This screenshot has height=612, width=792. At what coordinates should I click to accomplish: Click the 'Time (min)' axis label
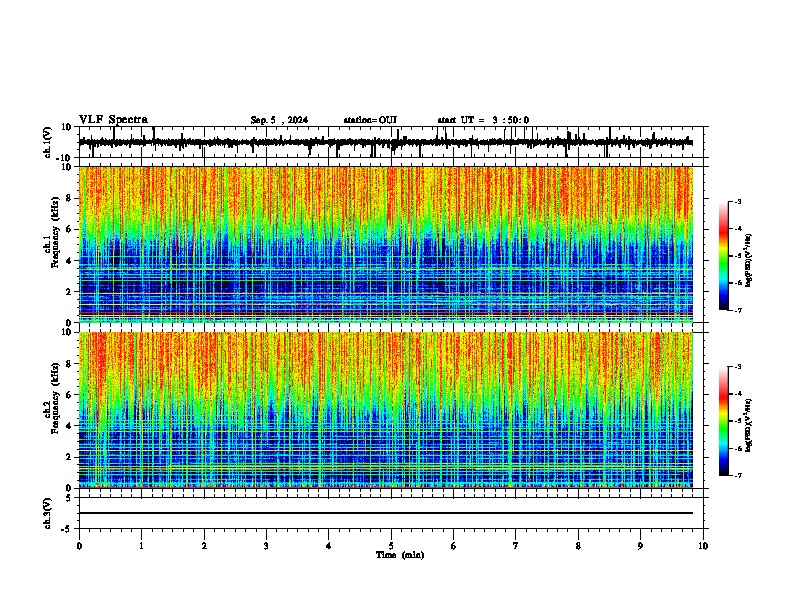click(x=400, y=555)
